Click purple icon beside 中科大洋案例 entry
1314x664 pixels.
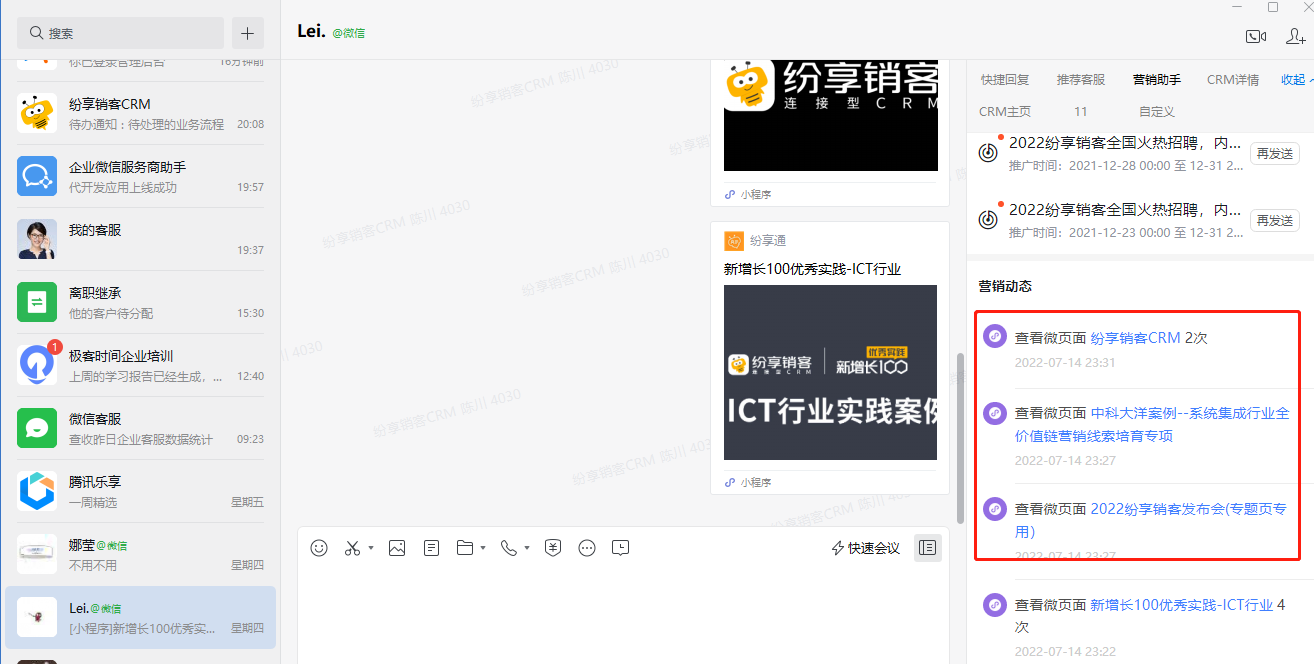tap(994, 412)
